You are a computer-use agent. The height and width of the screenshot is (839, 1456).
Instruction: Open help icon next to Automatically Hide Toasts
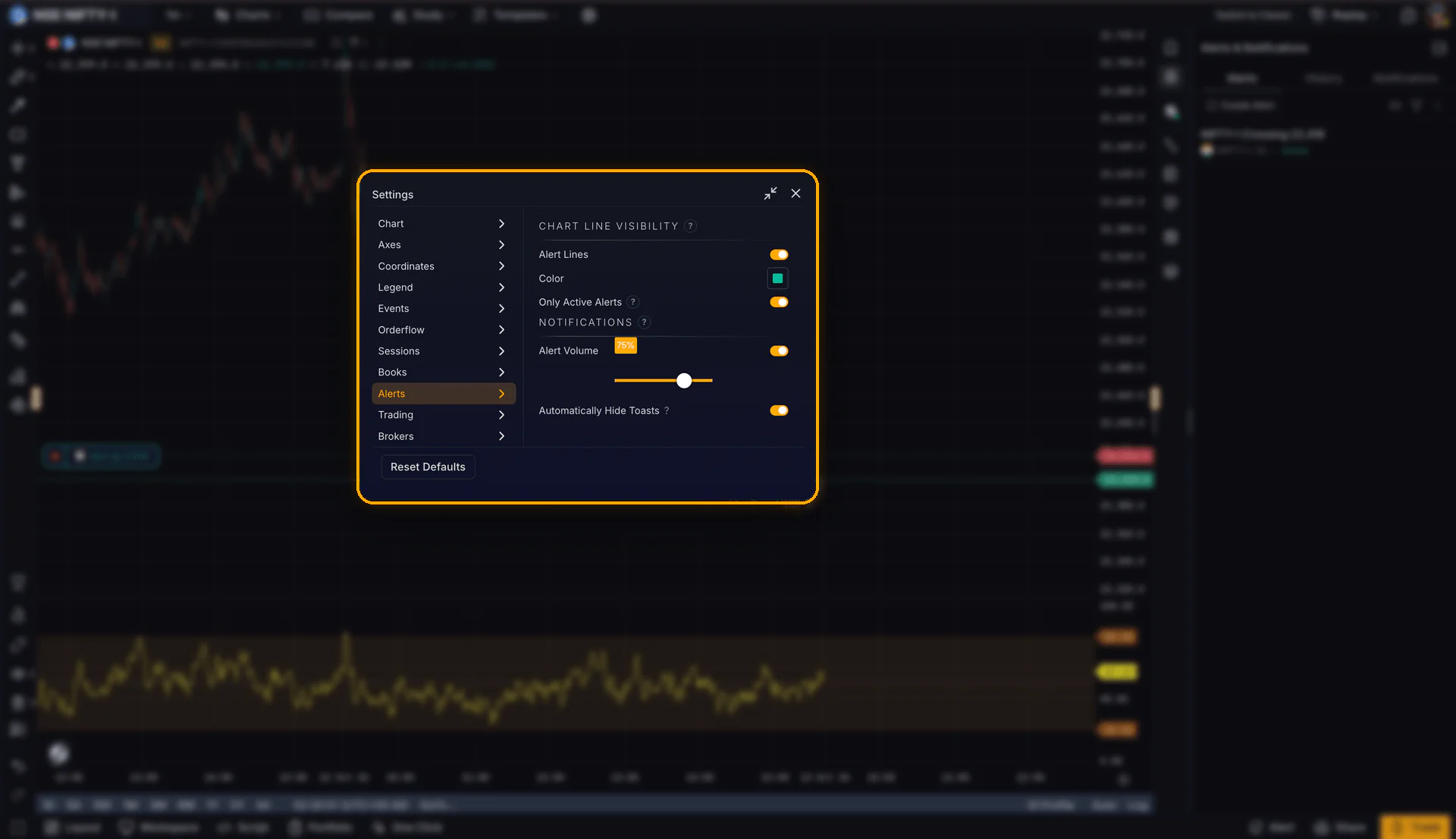(667, 410)
